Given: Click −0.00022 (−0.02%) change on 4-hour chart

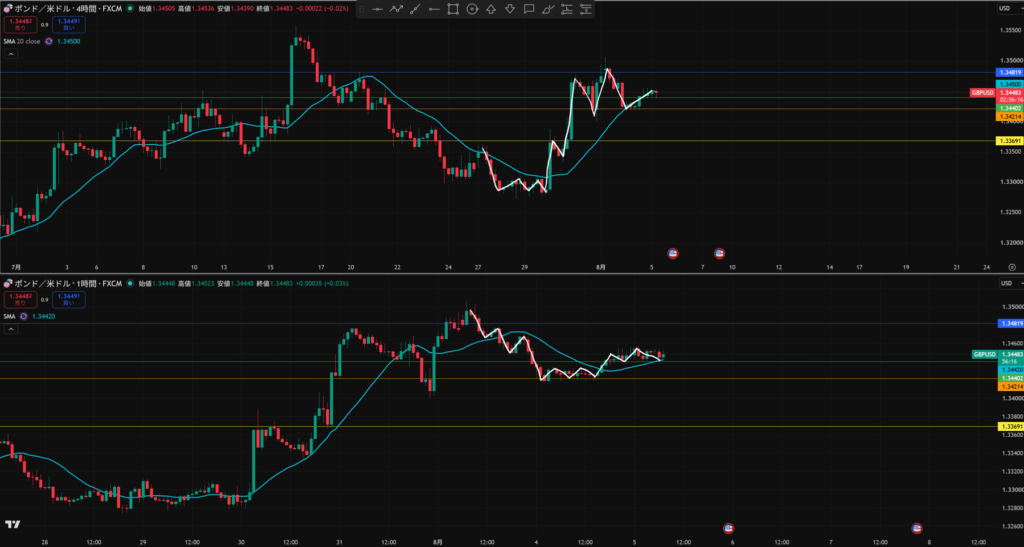Looking at the screenshot, I should (x=323, y=9).
